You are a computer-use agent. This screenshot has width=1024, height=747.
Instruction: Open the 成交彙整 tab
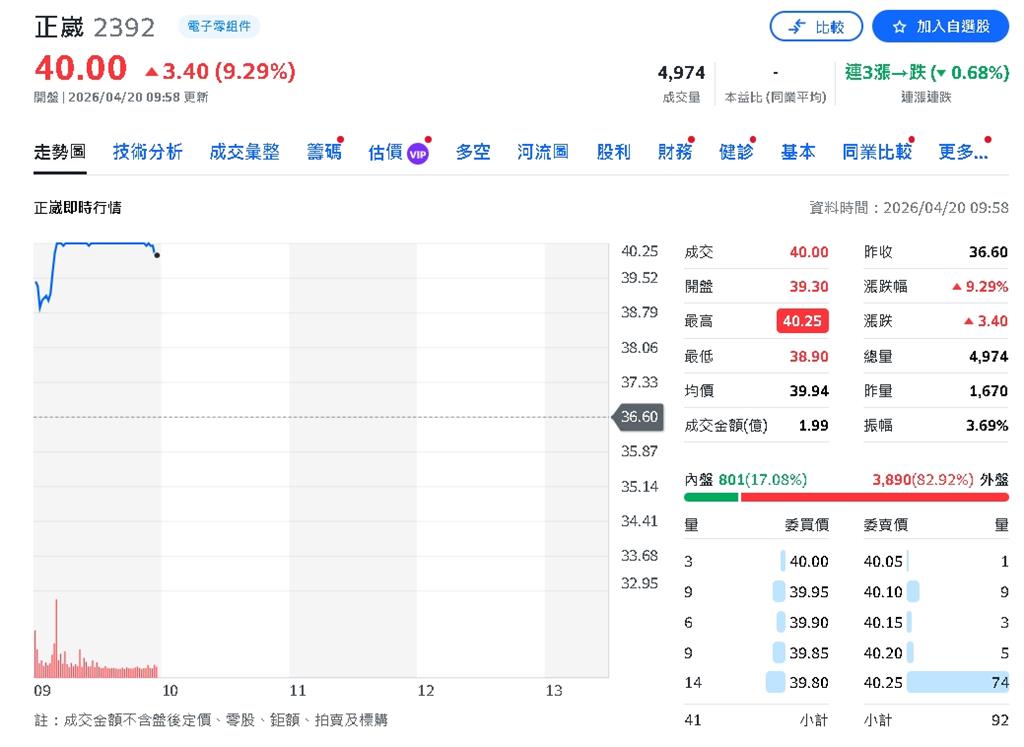[x=244, y=152]
